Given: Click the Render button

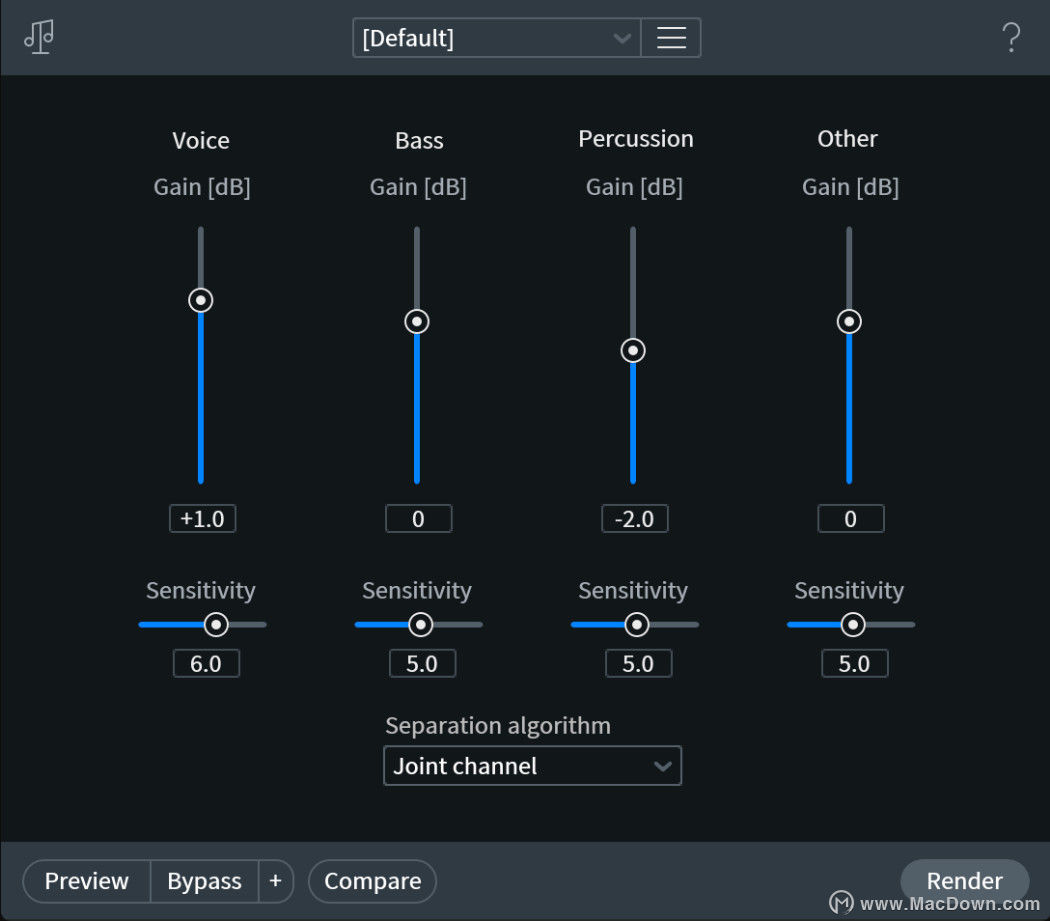Looking at the screenshot, I should click(x=964, y=880).
